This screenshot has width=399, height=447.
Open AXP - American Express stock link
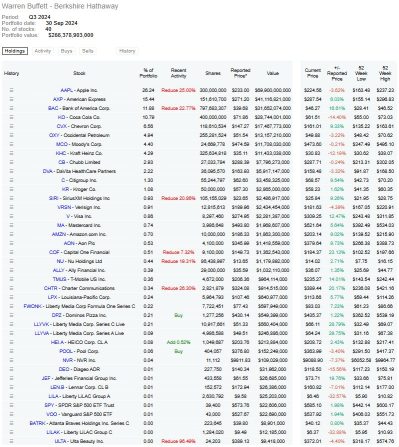click(x=79, y=99)
